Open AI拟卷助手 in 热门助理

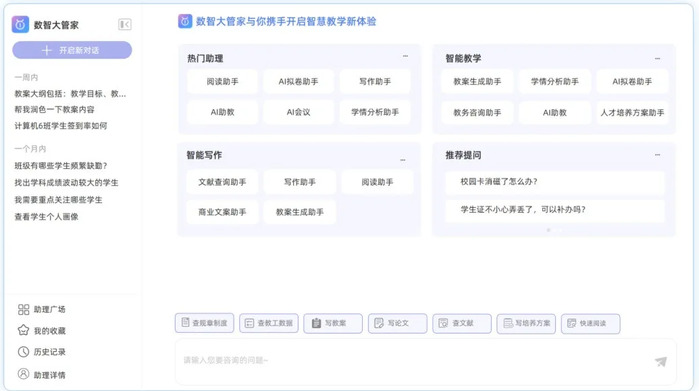coord(298,82)
